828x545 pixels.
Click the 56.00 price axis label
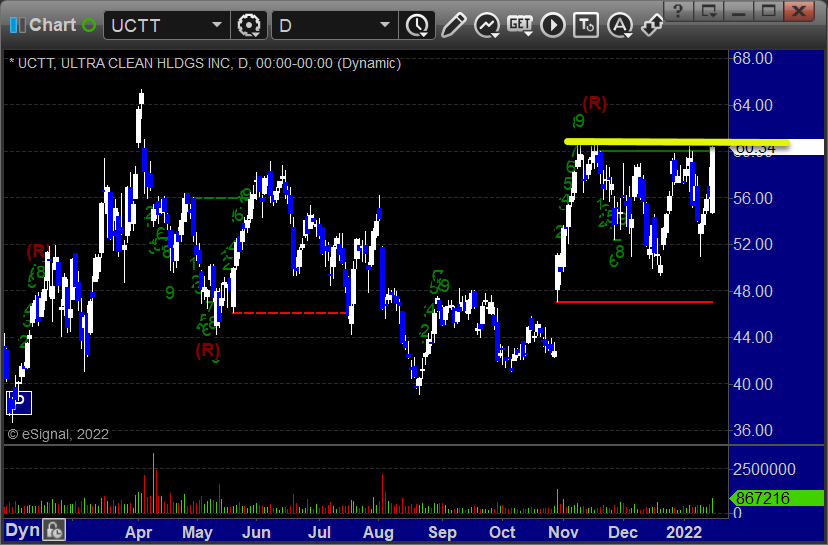click(x=752, y=198)
